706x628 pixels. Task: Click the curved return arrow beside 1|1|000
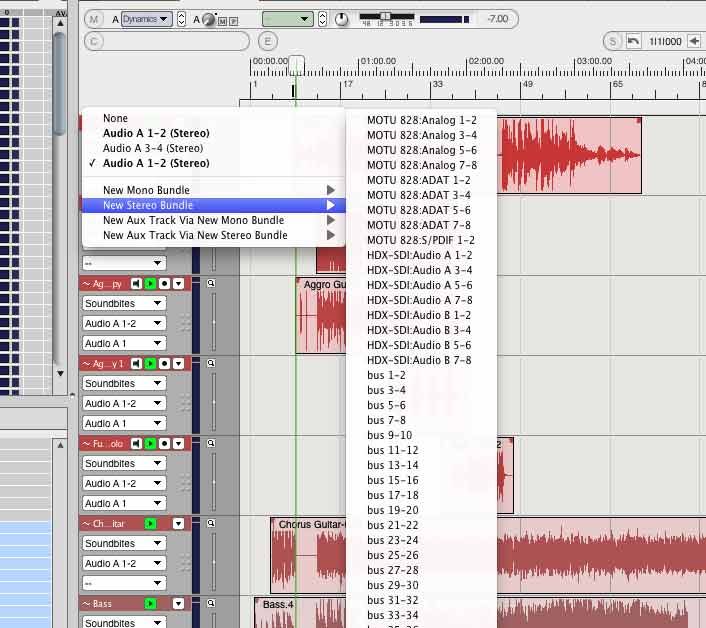pyautogui.click(x=633, y=41)
